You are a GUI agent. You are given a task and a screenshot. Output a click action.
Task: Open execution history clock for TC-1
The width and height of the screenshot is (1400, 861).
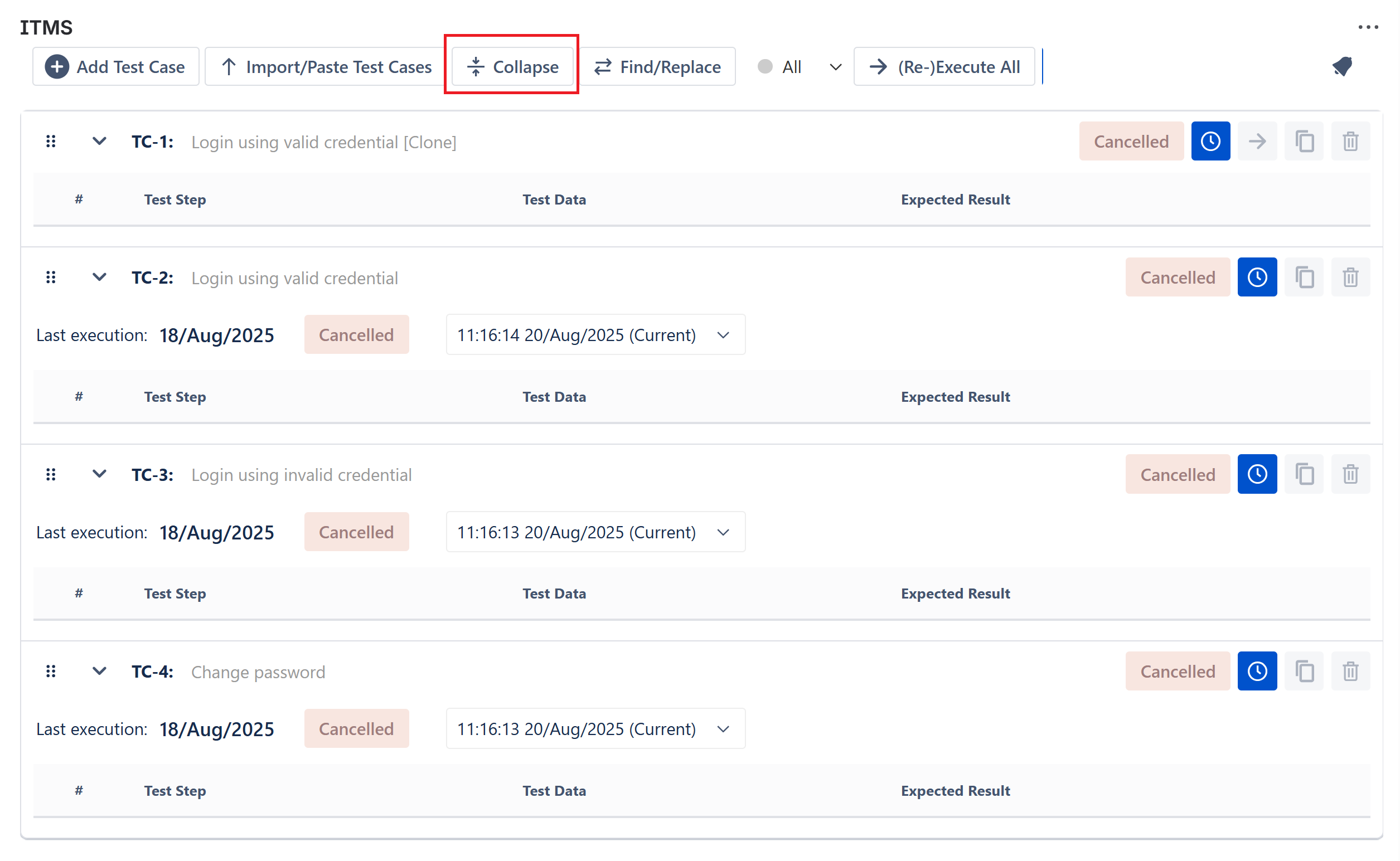click(x=1210, y=141)
